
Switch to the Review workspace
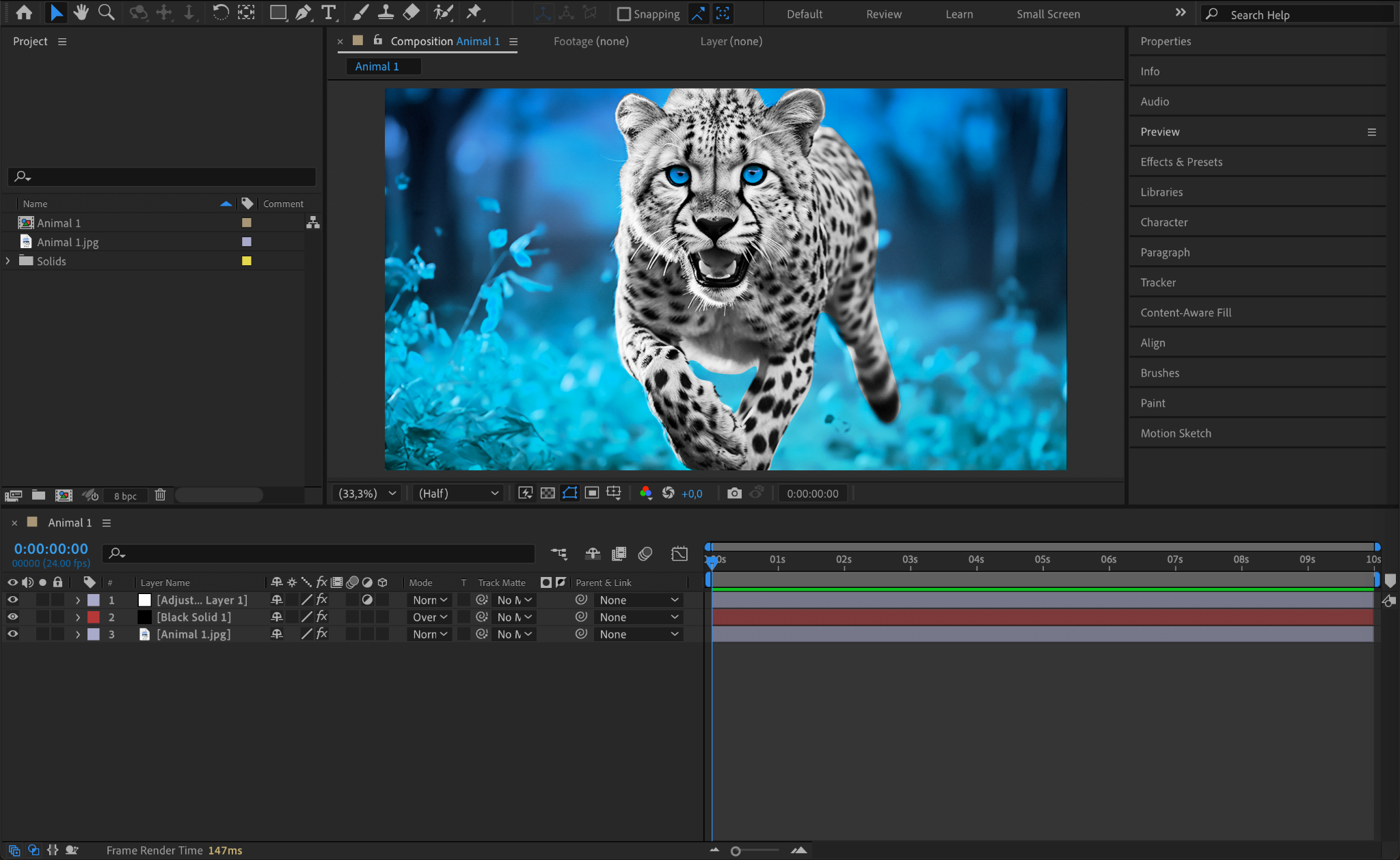(883, 14)
